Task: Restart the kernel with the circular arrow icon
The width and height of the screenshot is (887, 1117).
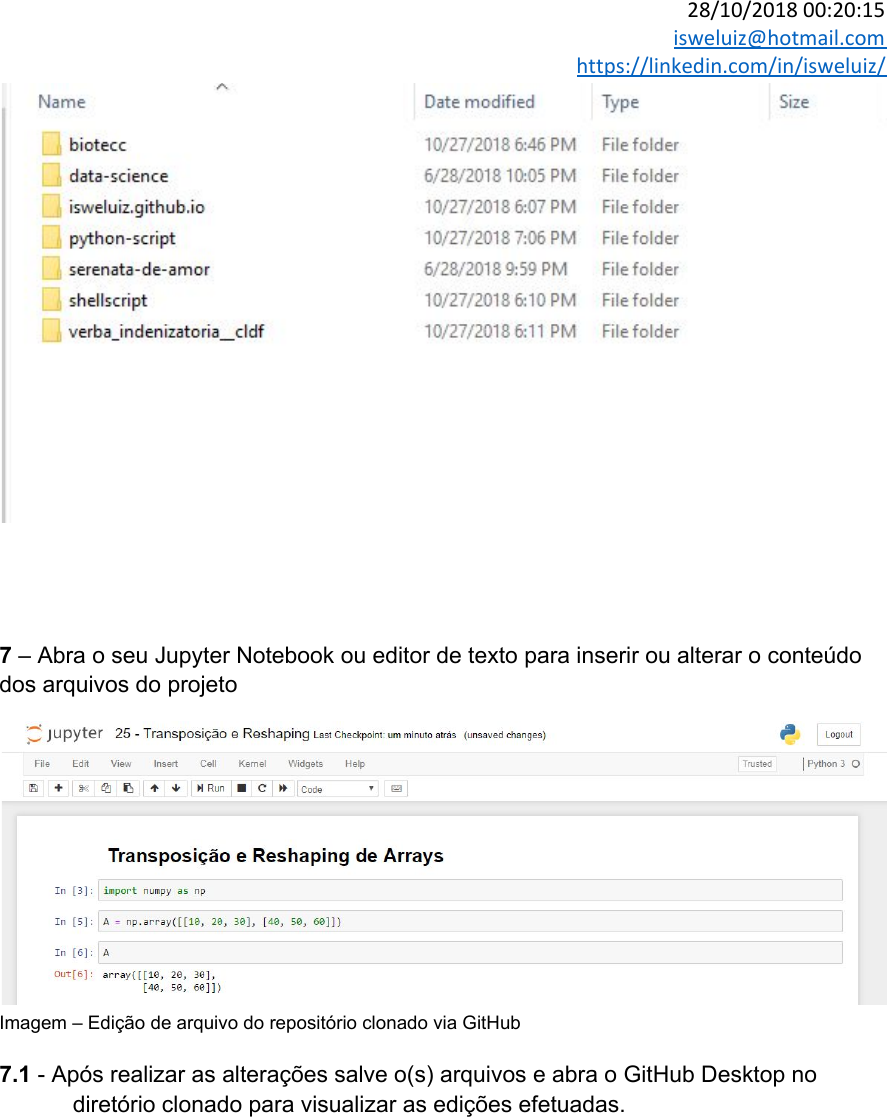Action: coord(262,788)
